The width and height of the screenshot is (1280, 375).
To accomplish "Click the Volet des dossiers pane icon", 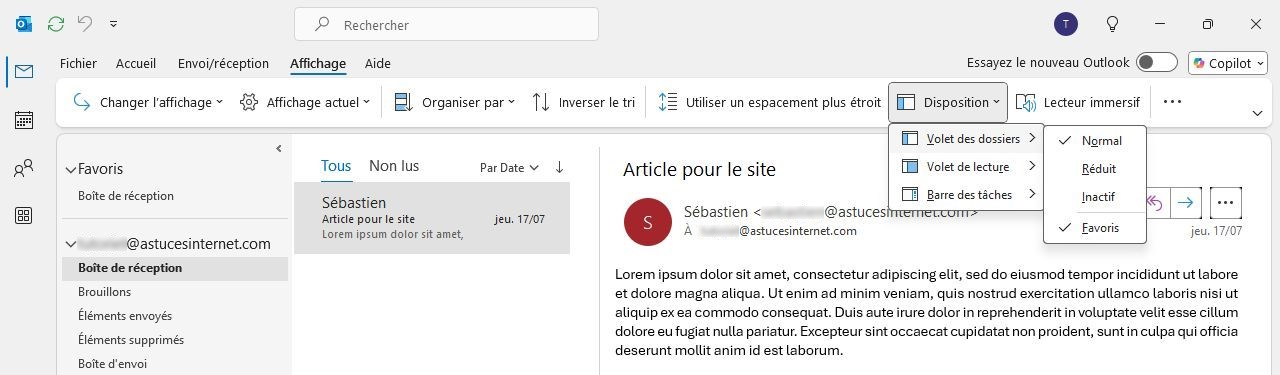I will [x=909, y=139].
